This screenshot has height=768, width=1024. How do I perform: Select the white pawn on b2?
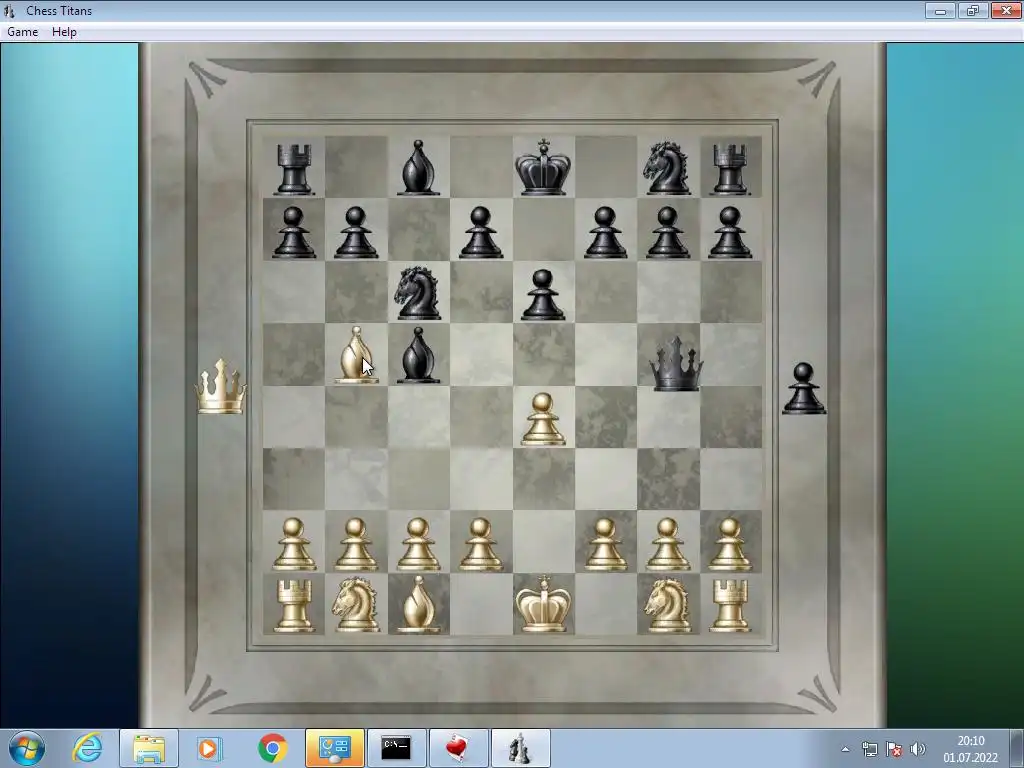356,544
